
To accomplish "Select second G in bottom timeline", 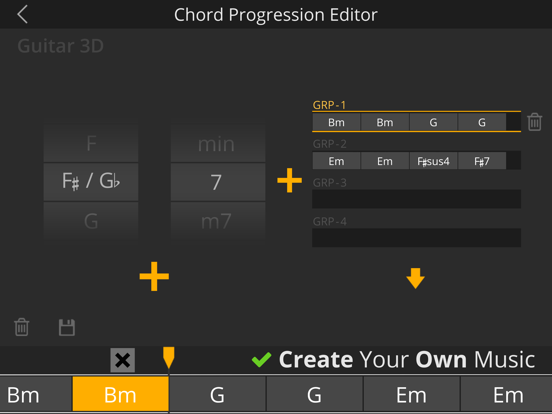I will tap(314, 394).
